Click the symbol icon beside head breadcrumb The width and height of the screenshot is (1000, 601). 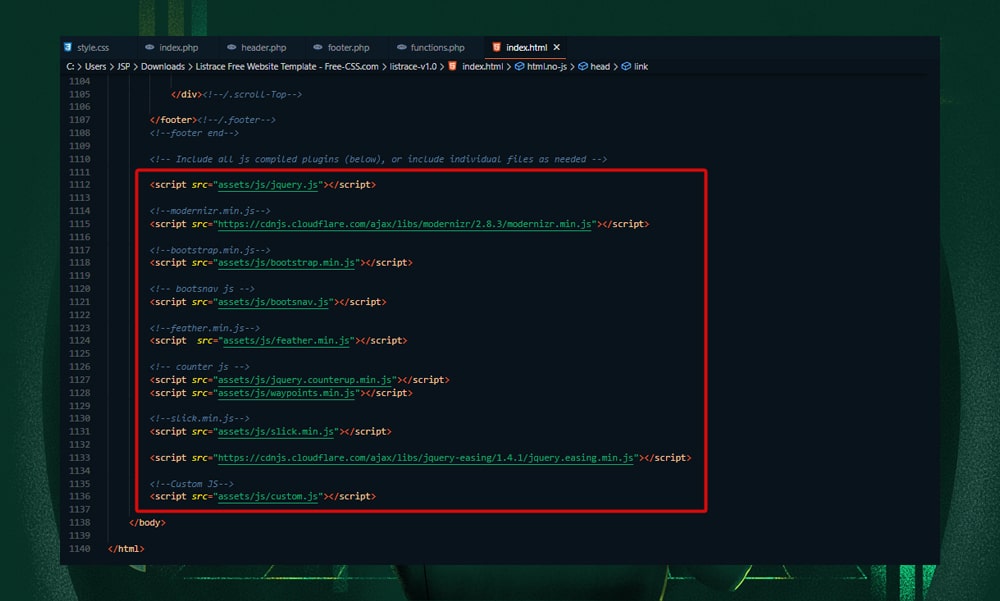(x=582, y=66)
